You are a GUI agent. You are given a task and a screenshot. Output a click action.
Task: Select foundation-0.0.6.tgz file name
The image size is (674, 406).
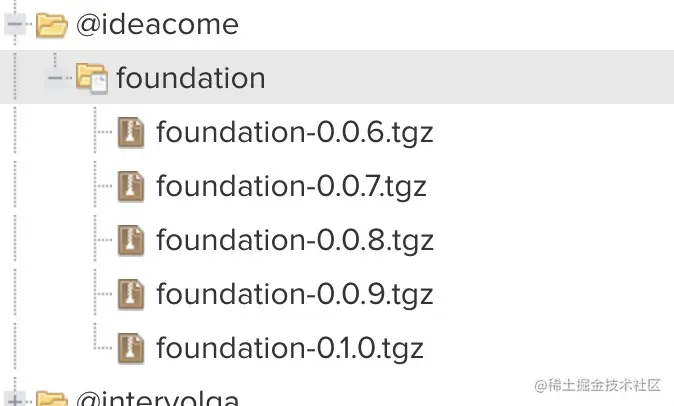[x=294, y=132]
